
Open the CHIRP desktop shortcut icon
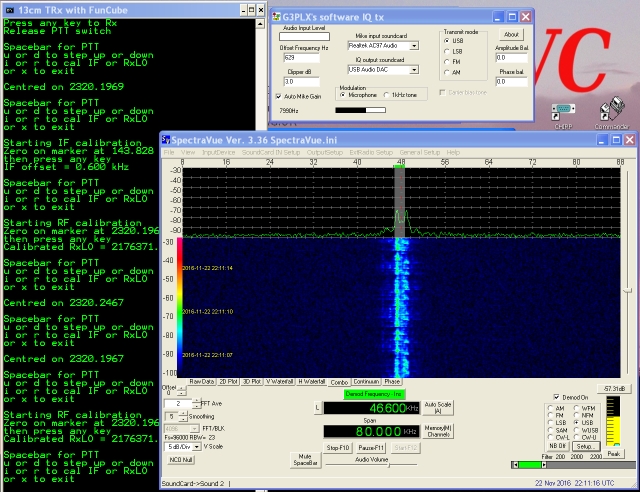coord(561,109)
